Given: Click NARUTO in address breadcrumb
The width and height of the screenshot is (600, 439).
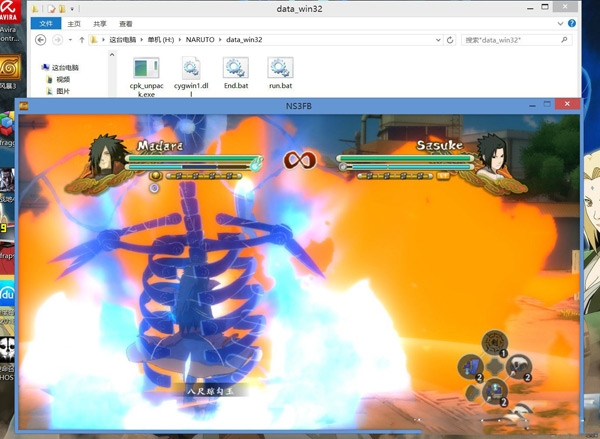Looking at the screenshot, I should (200, 40).
